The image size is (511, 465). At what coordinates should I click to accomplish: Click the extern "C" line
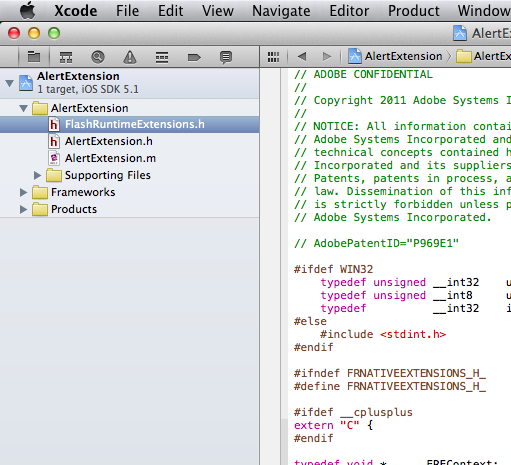click(x=333, y=425)
